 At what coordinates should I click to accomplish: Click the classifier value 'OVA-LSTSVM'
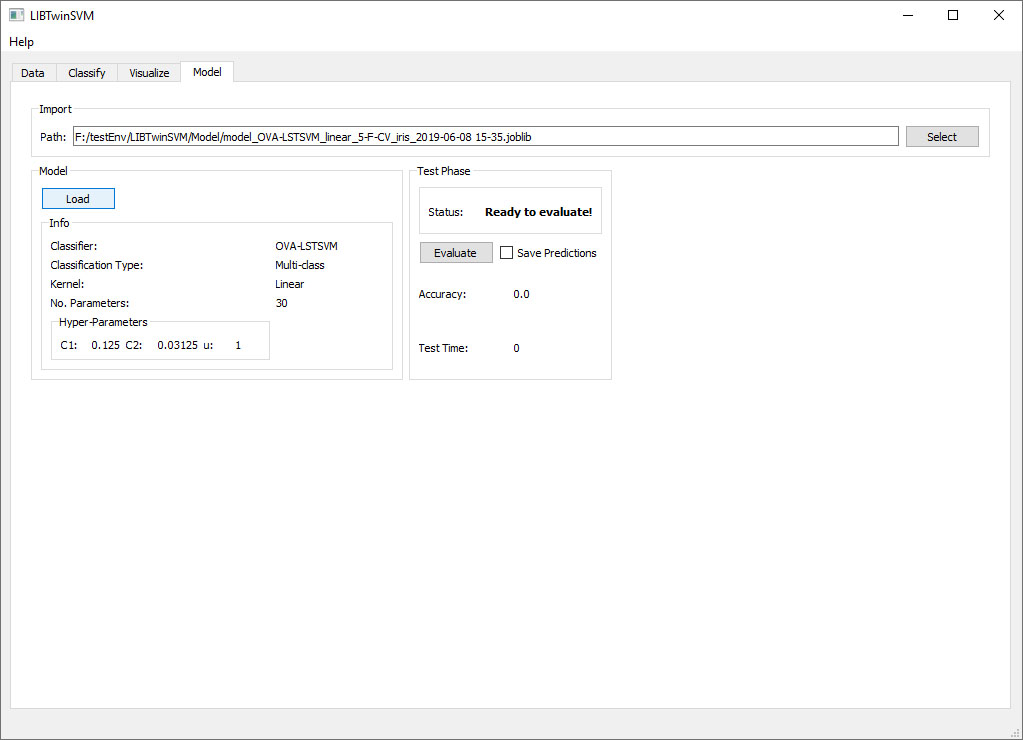pos(306,246)
